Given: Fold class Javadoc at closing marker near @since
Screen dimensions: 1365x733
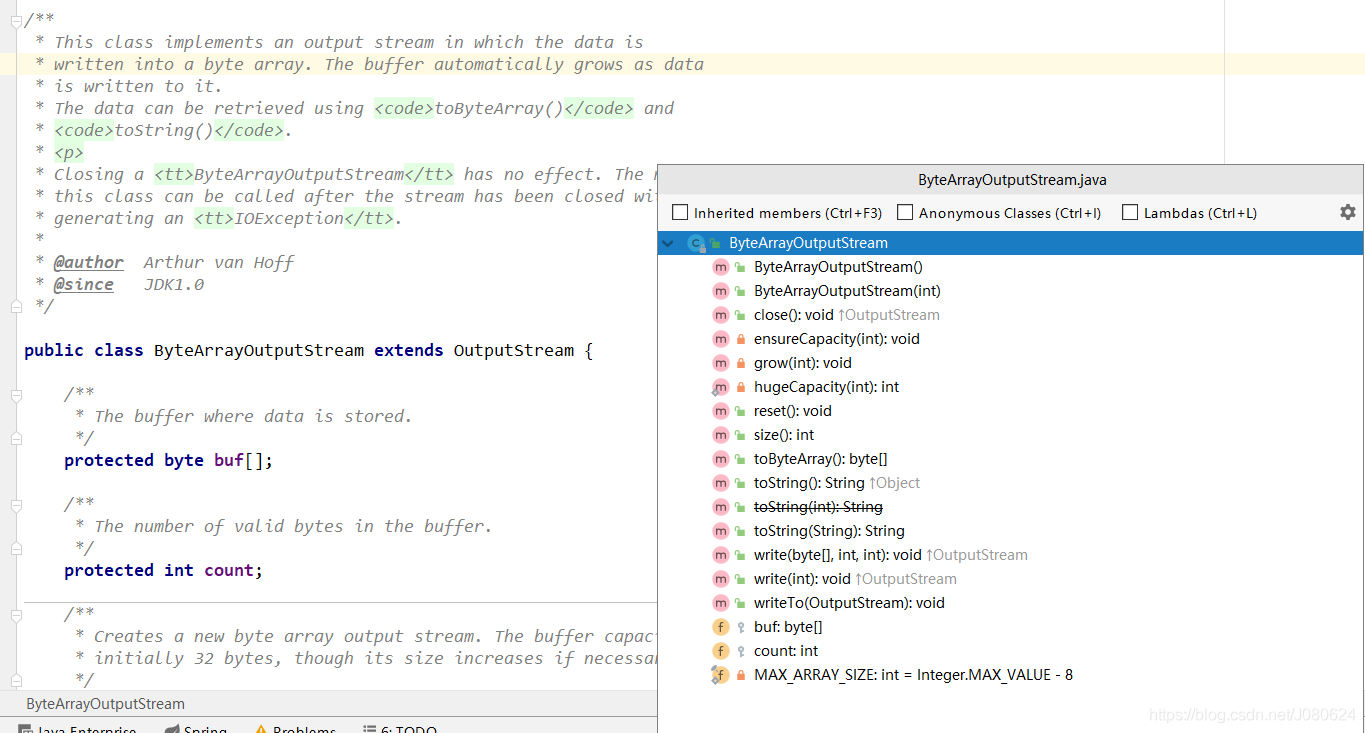Looking at the screenshot, I should tap(16, 306).
